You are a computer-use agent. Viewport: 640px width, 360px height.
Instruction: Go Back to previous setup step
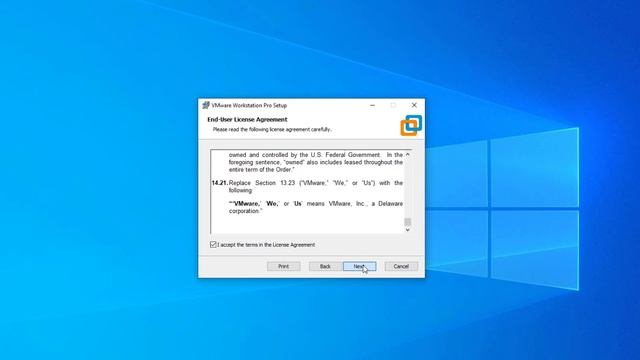325,267
